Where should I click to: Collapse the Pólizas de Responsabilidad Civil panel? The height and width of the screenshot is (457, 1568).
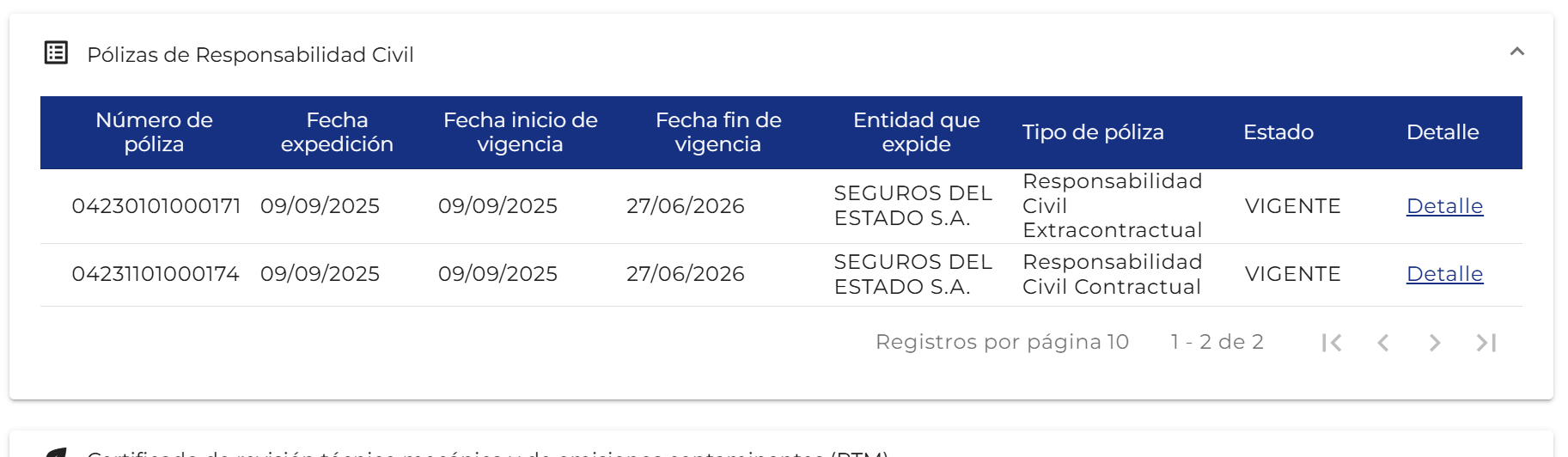point(1516,52)
